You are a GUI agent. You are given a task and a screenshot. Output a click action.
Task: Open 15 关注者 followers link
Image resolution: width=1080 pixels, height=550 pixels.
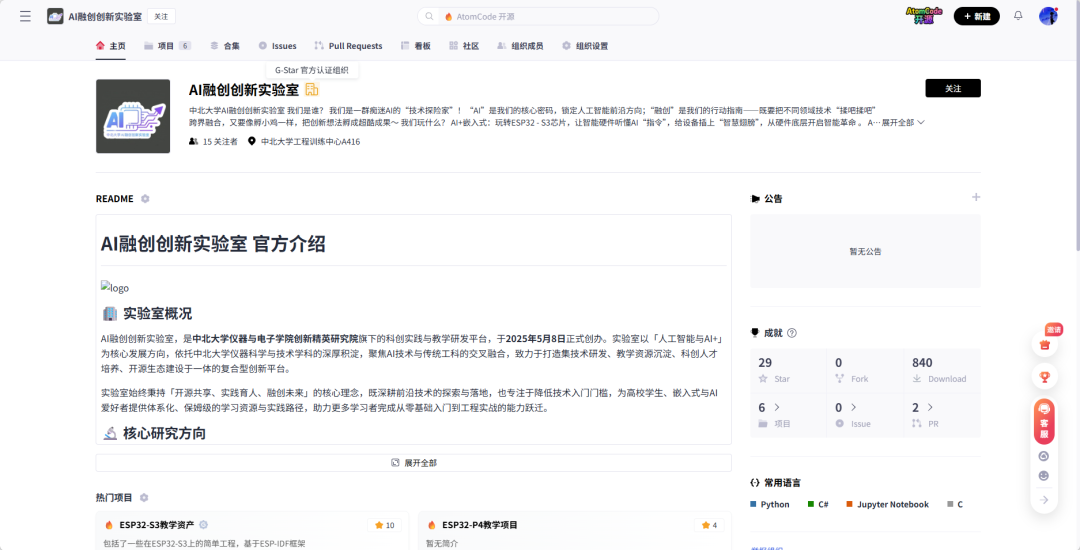click(x=214, y=142)
